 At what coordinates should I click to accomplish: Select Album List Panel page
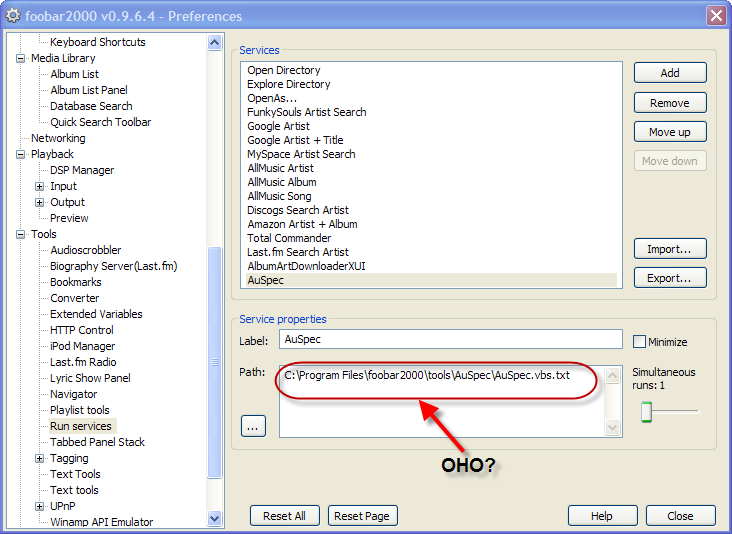(89, 90)
